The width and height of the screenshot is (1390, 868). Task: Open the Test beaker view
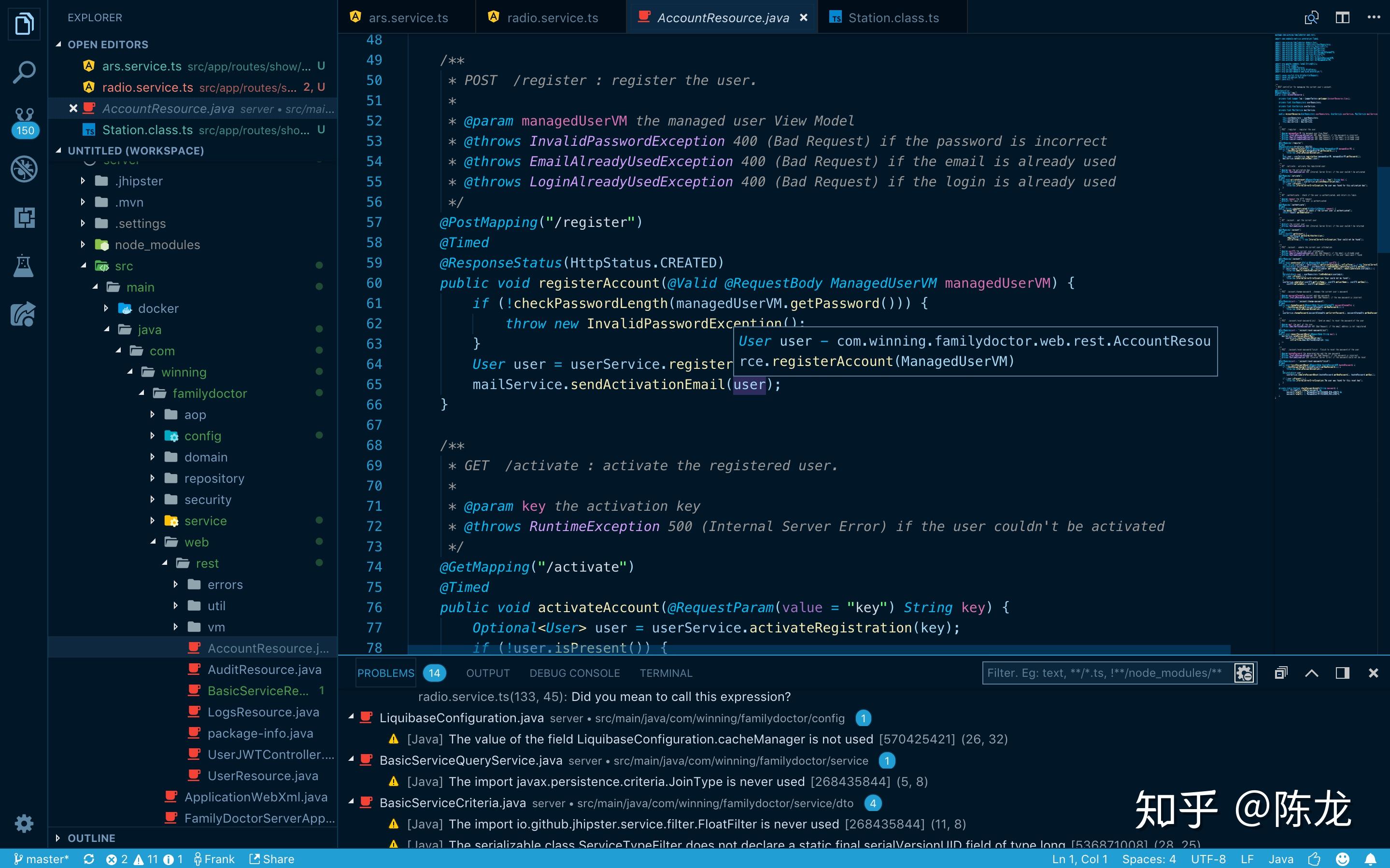coord(24,266)
